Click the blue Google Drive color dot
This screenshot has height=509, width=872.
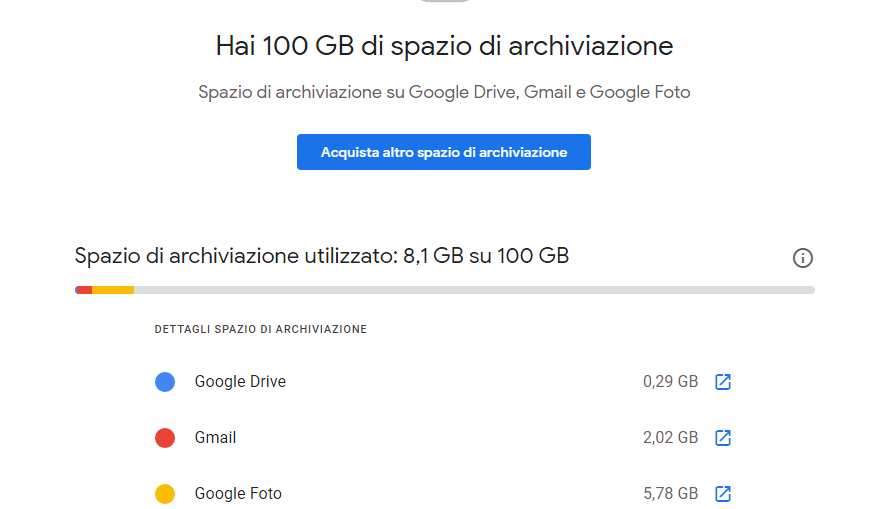[x=165, y=382]
